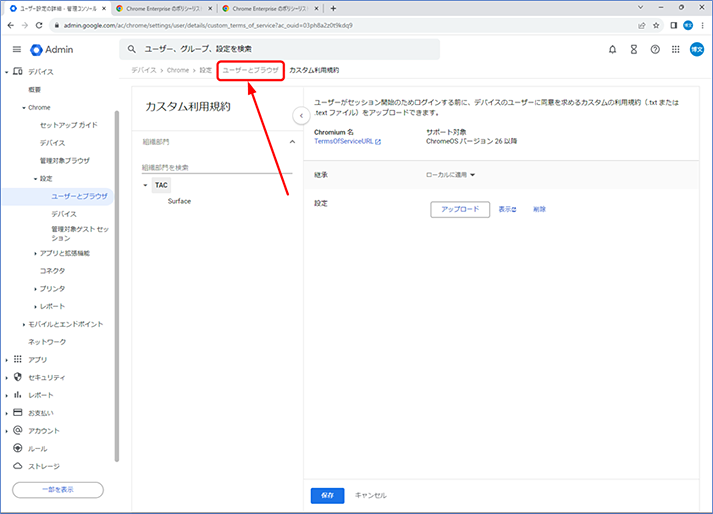Open a new browser tab
Image resolution: width=713 pixels, height=514 pixels.
[333, 8]
